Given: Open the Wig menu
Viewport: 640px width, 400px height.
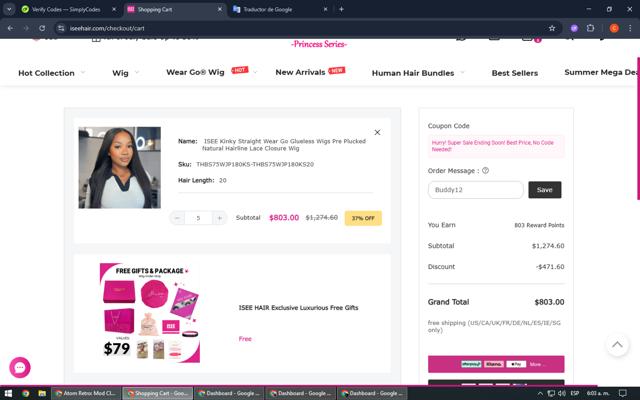Looking at the screenshot, I should pos(120,73).
